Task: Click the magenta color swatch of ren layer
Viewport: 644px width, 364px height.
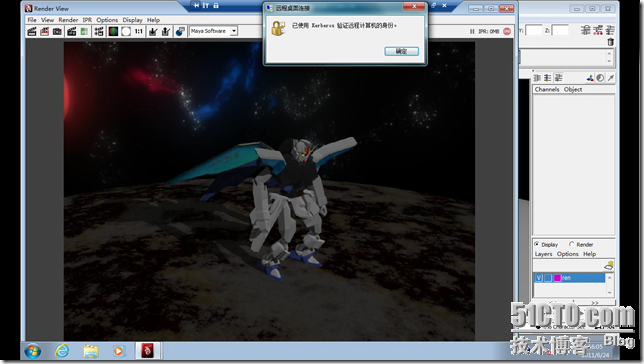Action: [557, 278]
